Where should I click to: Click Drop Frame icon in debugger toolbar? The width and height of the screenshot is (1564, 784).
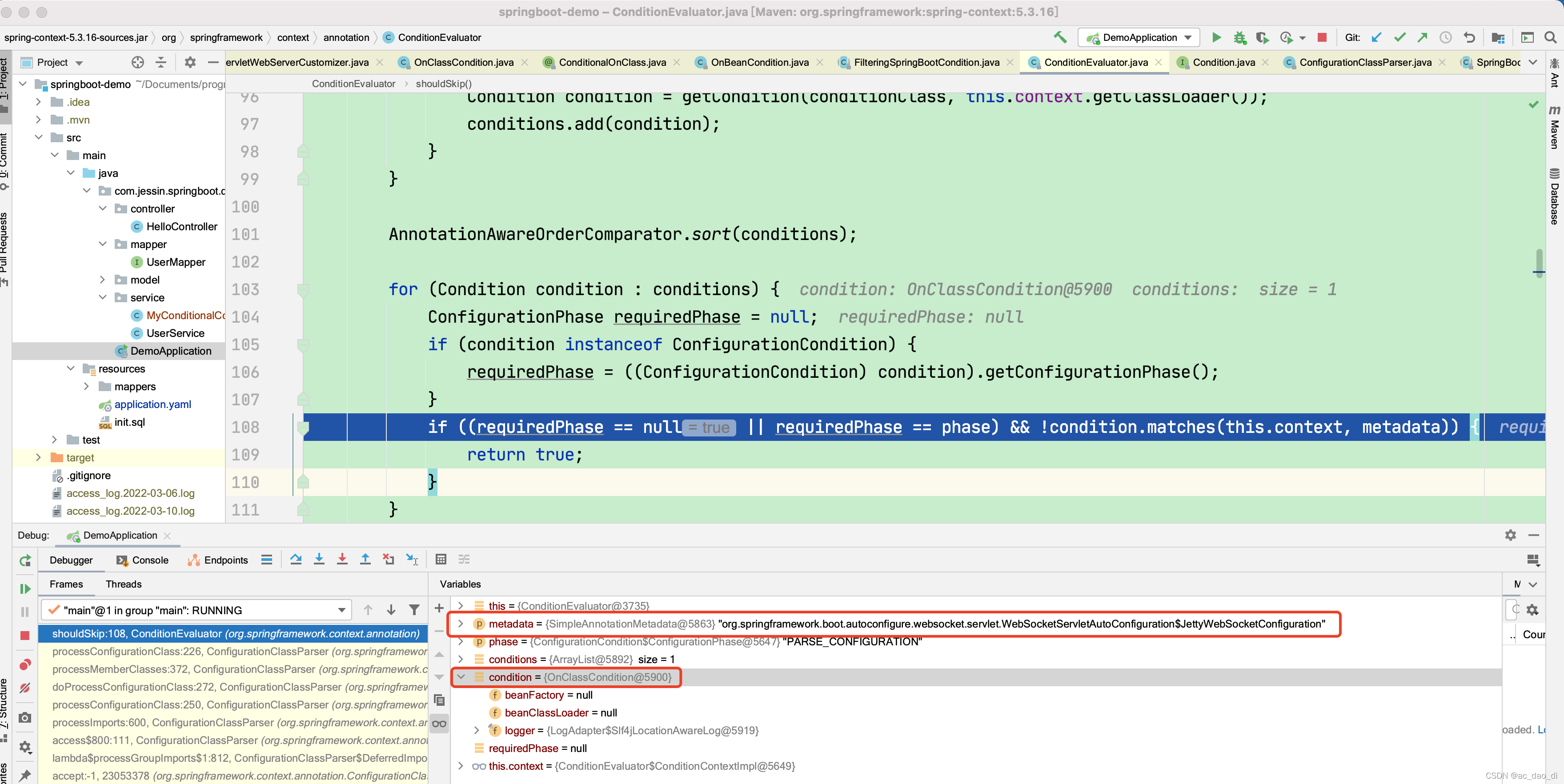click(389, 560)
